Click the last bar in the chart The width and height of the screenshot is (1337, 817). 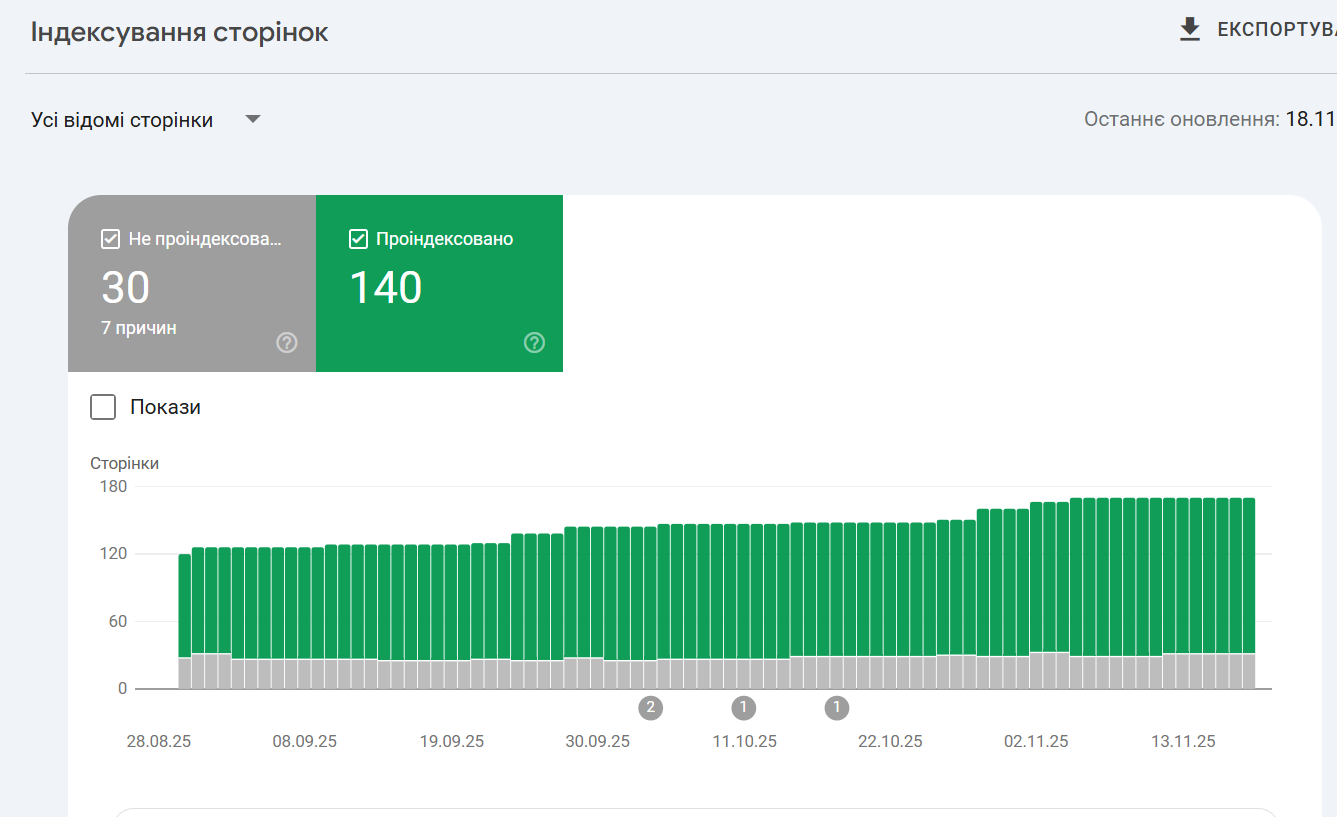coord(1249,593)
